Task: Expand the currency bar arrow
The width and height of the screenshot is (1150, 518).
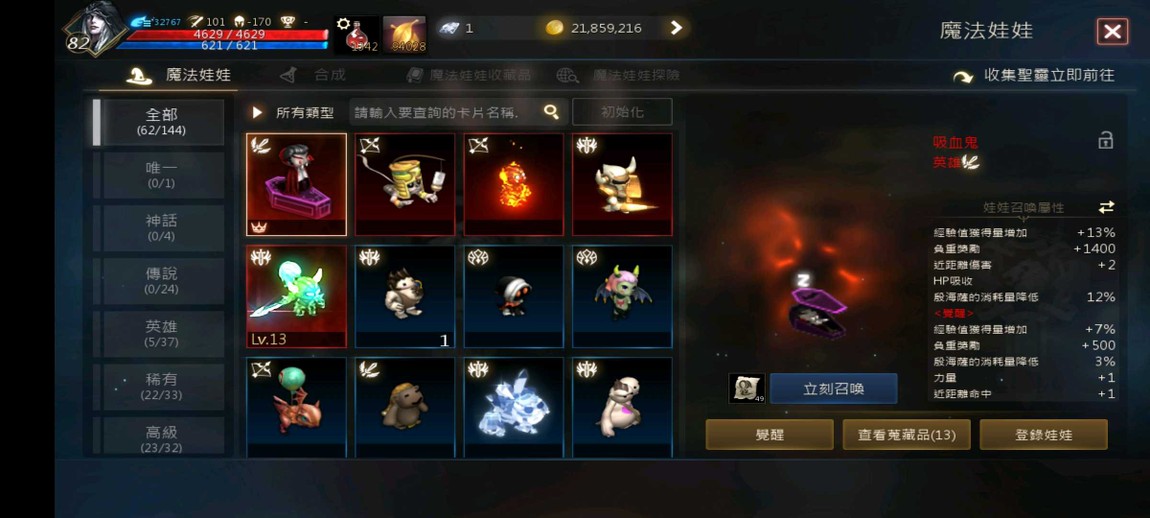Action: pyautogui.click(x=676, y=28)
